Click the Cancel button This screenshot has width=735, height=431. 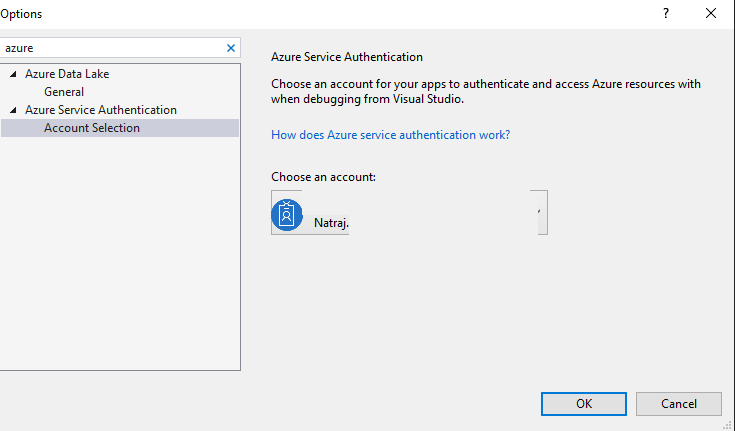click(x=678, y=404)
